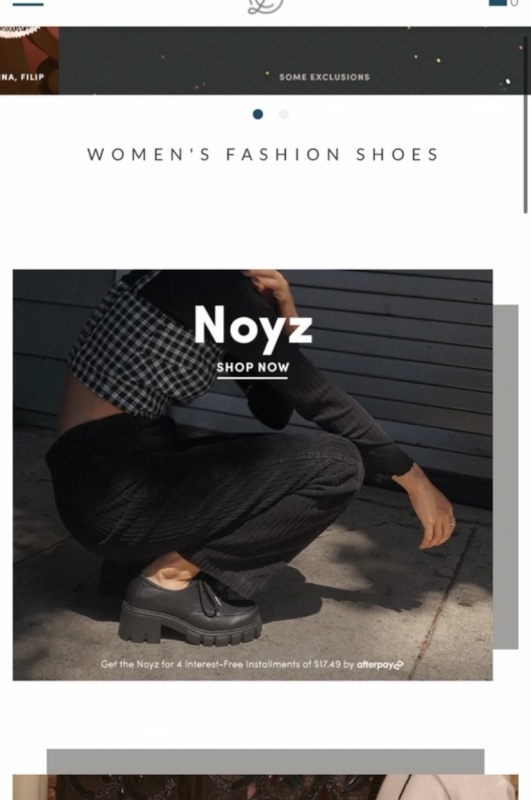Viewport: 531px width, 800px height.
Task: Open the brown INA, FILIP banner slide
Action: pyautogui.click(x=29, y=60)
